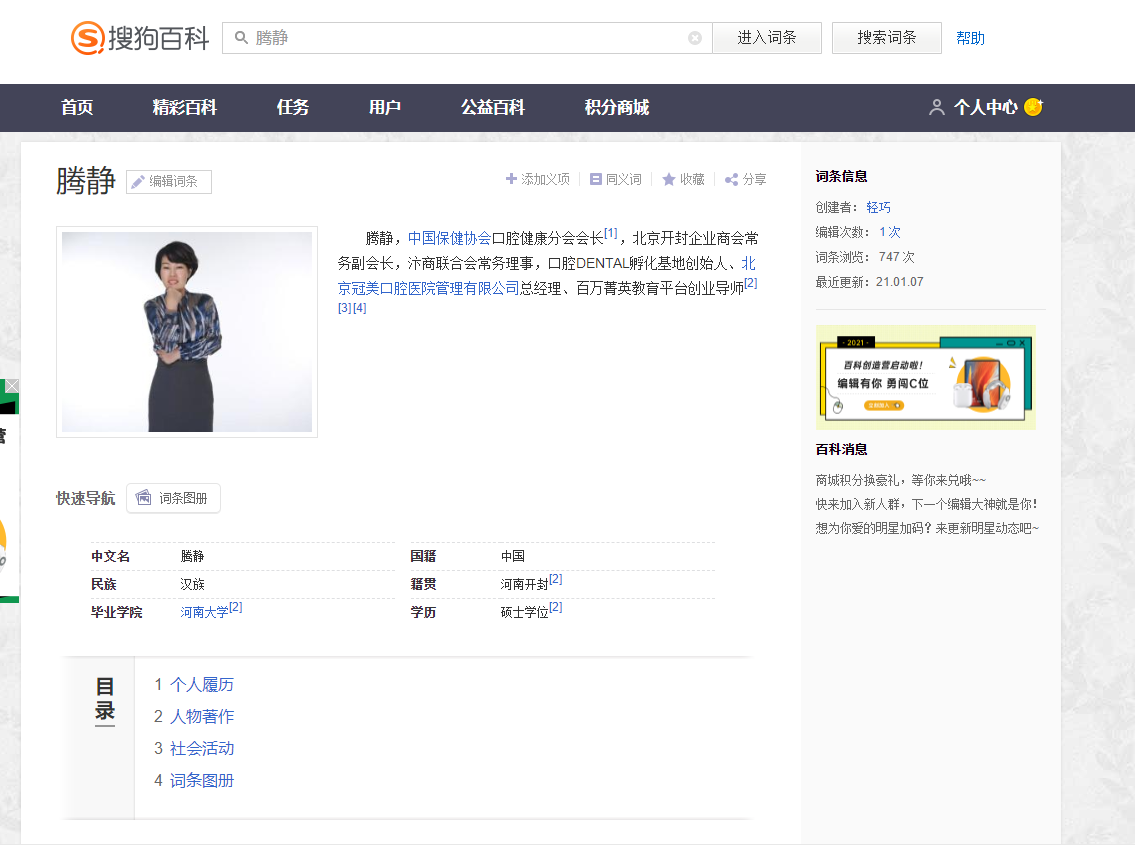Open 个人中心 in the navigation bar
The width and height of the screenshot is (1135, 852).
tap(986, 107)
